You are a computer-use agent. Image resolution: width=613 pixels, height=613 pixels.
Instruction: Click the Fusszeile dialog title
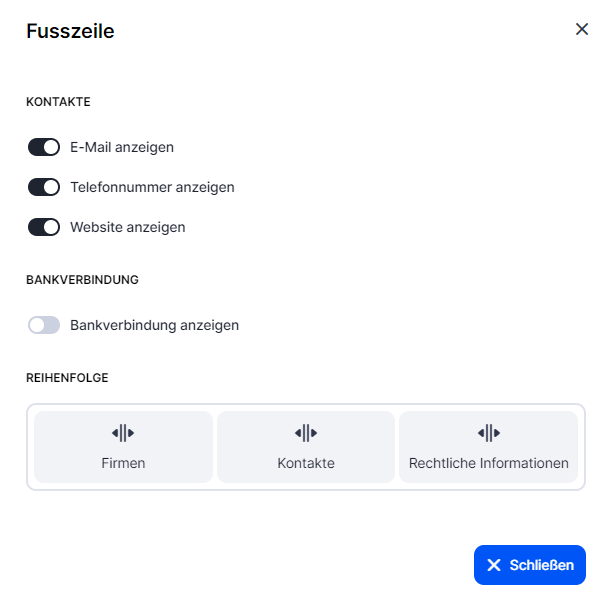click(x=70, y=31)
